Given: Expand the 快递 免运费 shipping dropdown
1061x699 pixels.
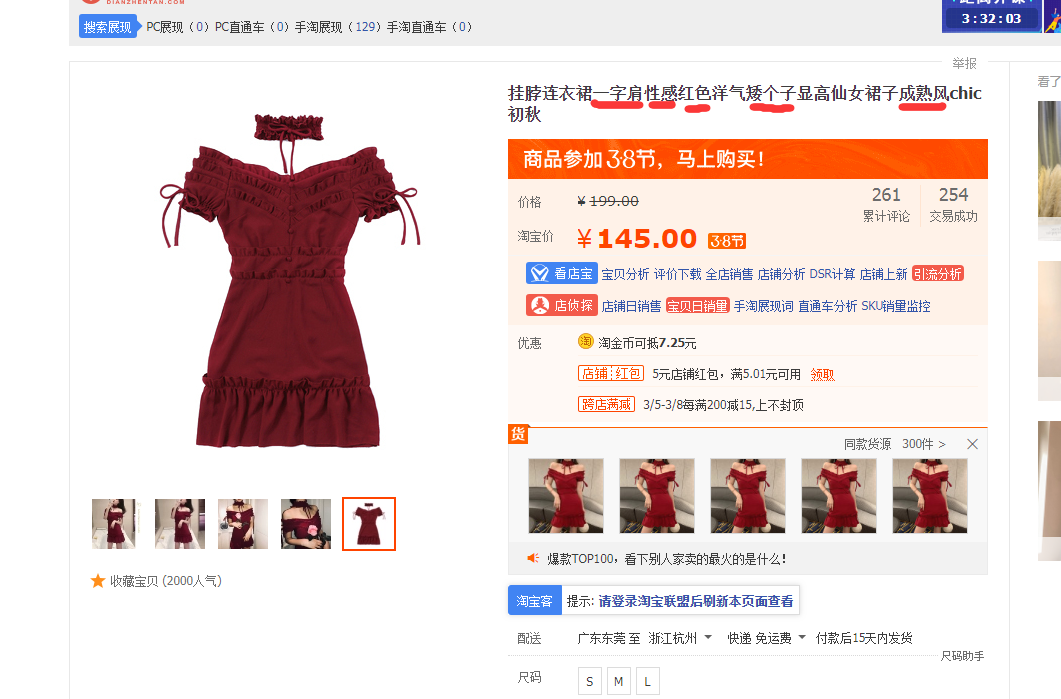Looking at the screenshot, I should click(x=767, y=637).
